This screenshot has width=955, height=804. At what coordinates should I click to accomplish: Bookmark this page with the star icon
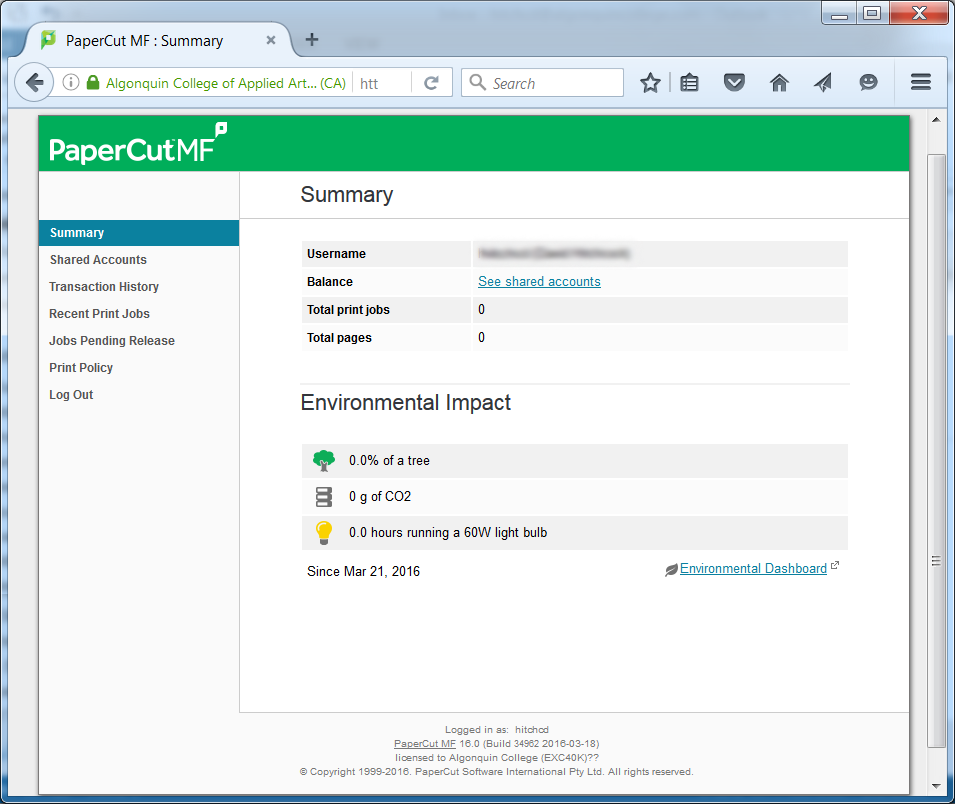(650, 83)
